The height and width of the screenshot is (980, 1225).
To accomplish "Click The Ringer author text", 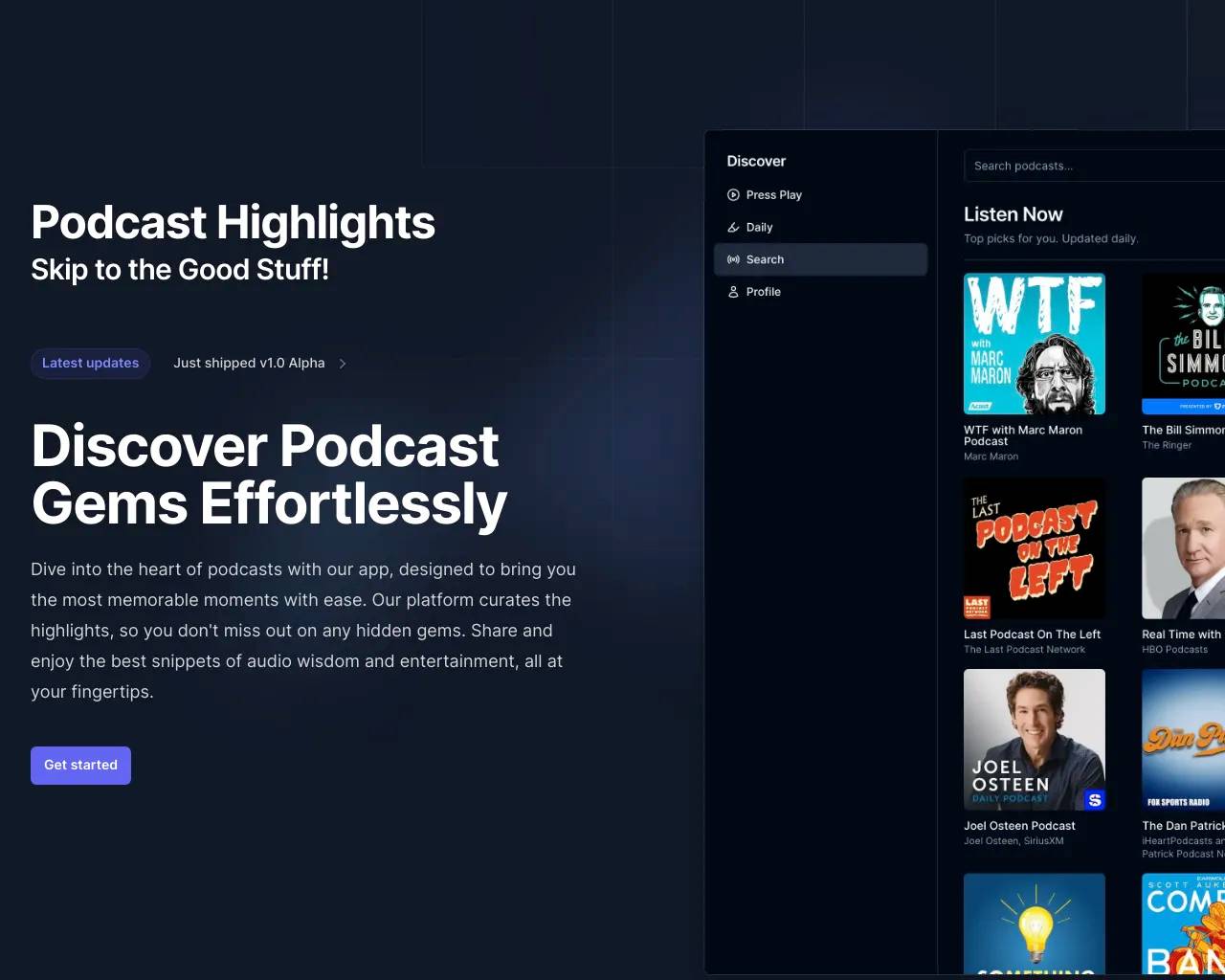I will [1167, 445].
